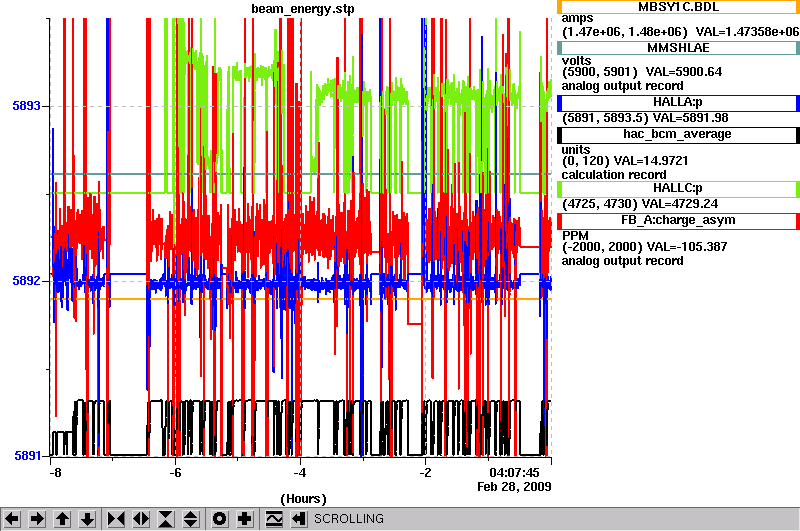This screenshot has width=800, height=531.
Task: Select the HALLA:p curve legend entry
Action: click(678, 103)
